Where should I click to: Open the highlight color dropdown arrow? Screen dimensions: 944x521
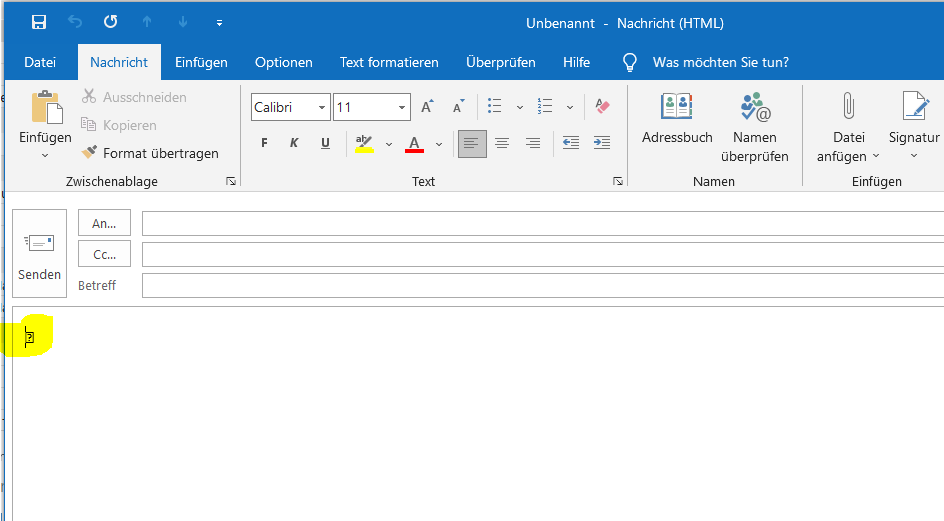[x=389, y=144]
